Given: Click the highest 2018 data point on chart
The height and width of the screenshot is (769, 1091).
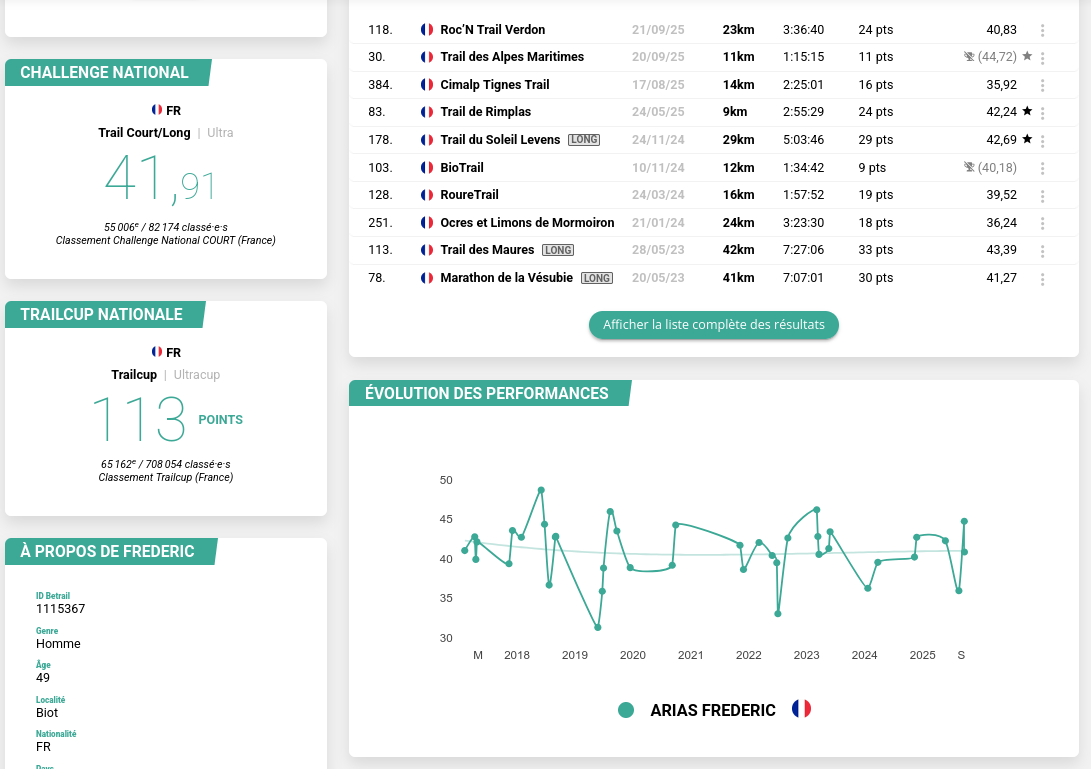Looking at the screenshot, I should [541, 490].
